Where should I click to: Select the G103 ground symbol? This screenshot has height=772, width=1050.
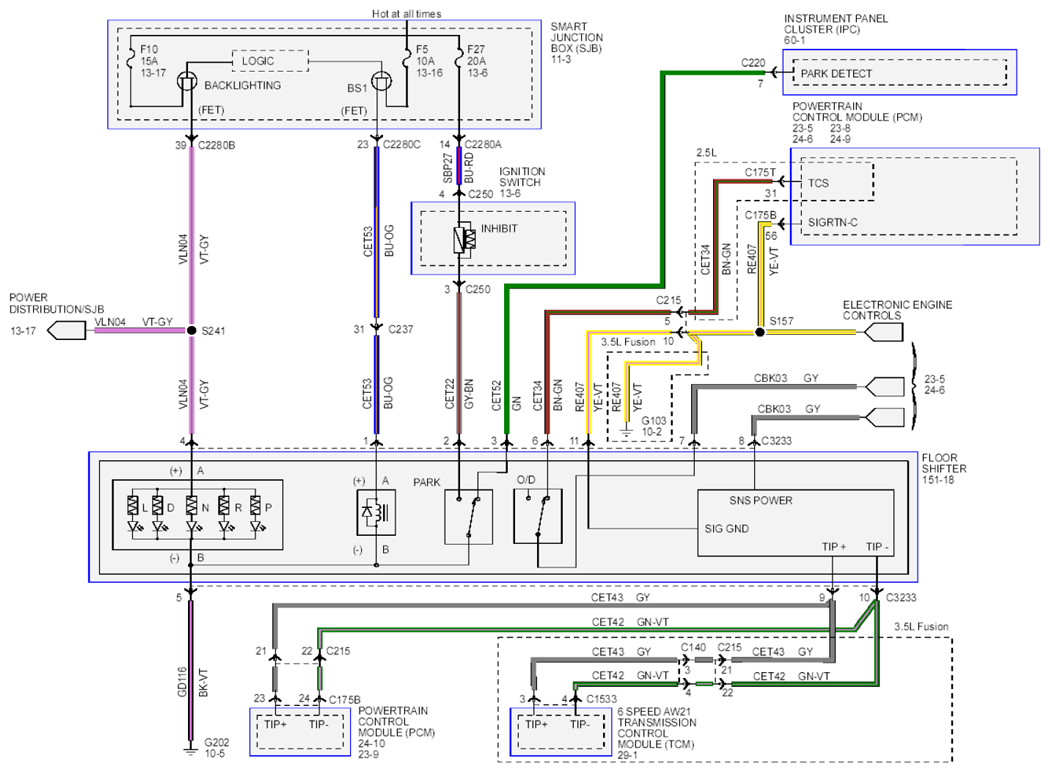click(626, 434)
